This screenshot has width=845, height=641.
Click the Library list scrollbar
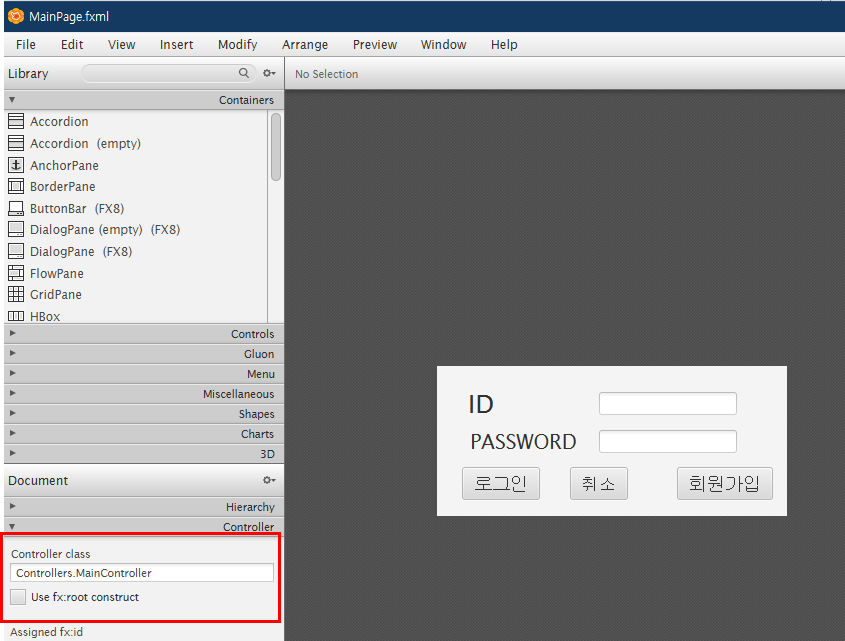[276, 147]
